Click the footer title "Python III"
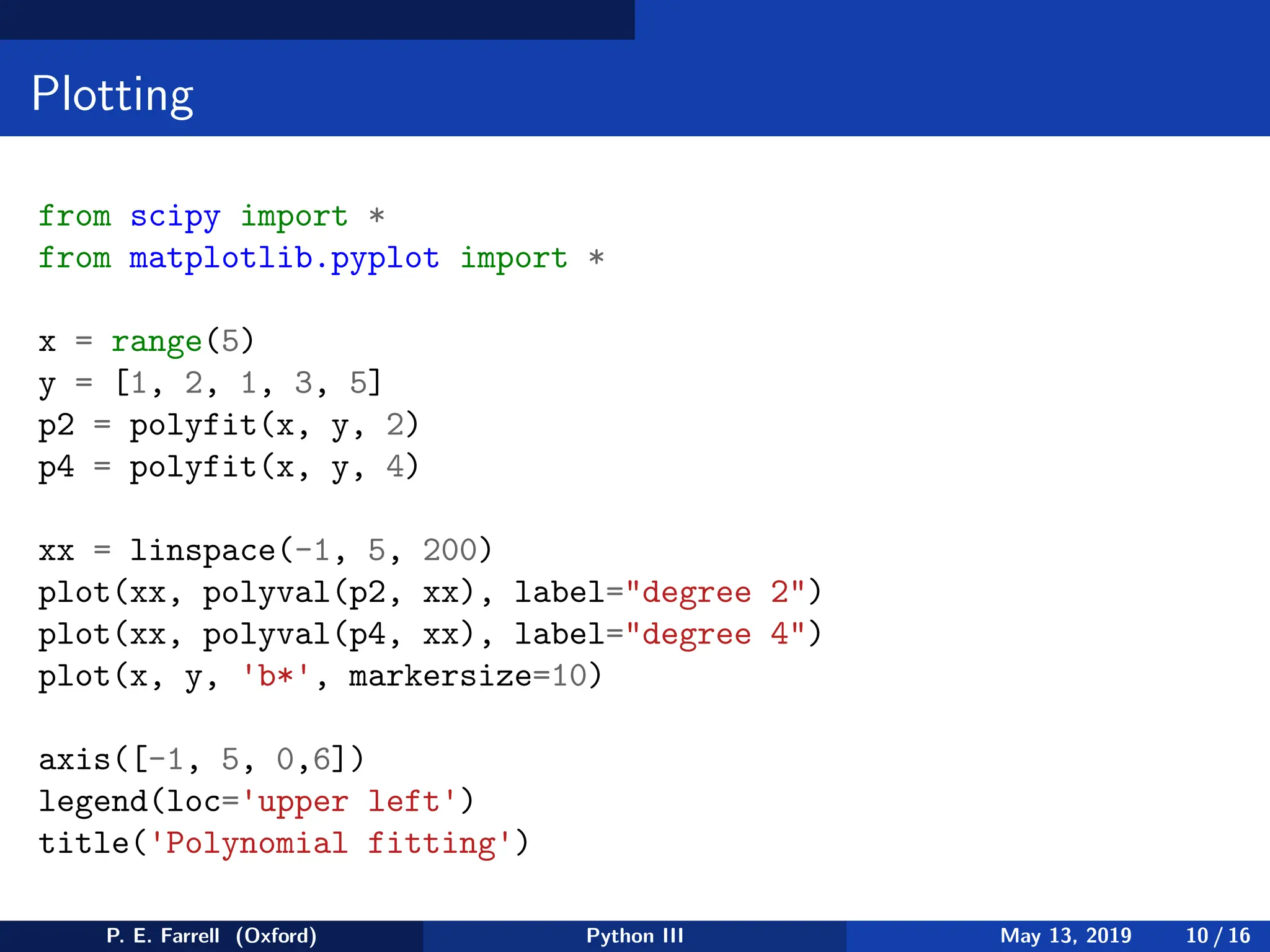This screenshot has width=1270, height=952. pos(635,935)
